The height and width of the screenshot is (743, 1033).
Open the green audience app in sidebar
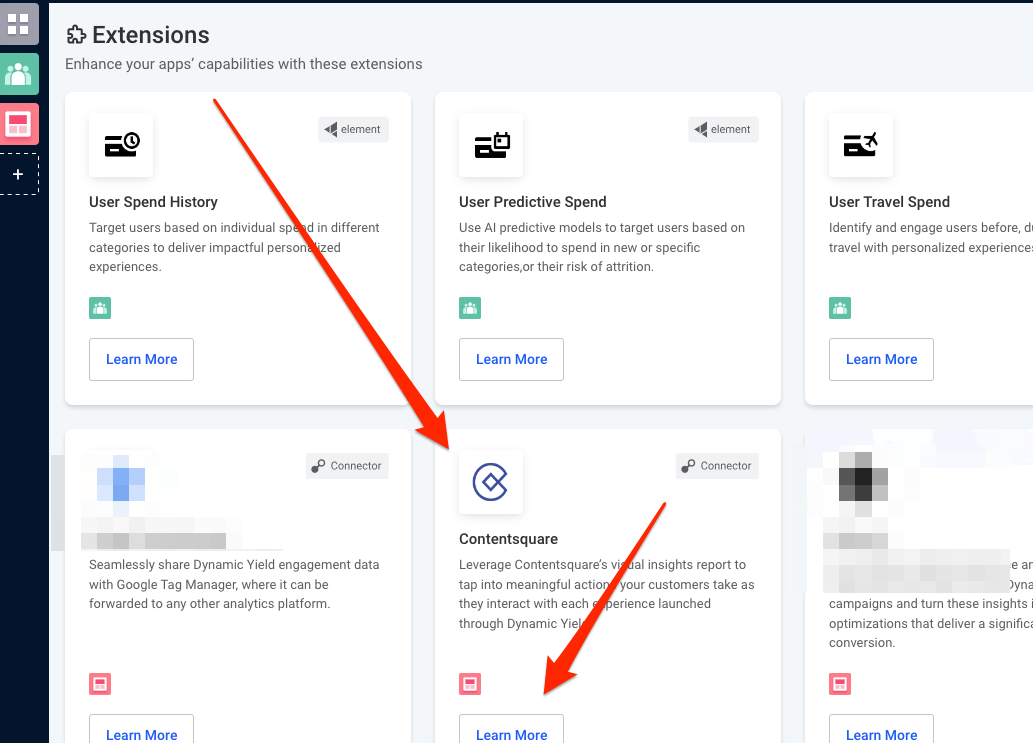tap(18, 74)
